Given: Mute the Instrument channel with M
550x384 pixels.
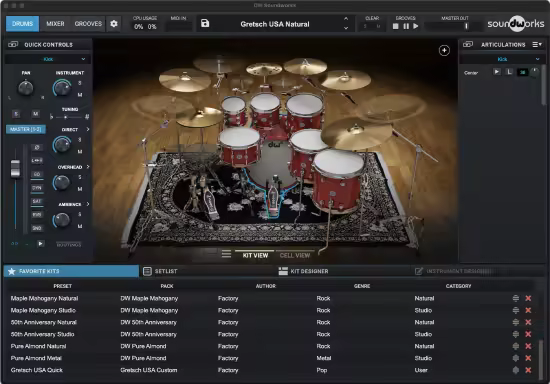Looking at the screenshot, I should click(x=80, y=95).
